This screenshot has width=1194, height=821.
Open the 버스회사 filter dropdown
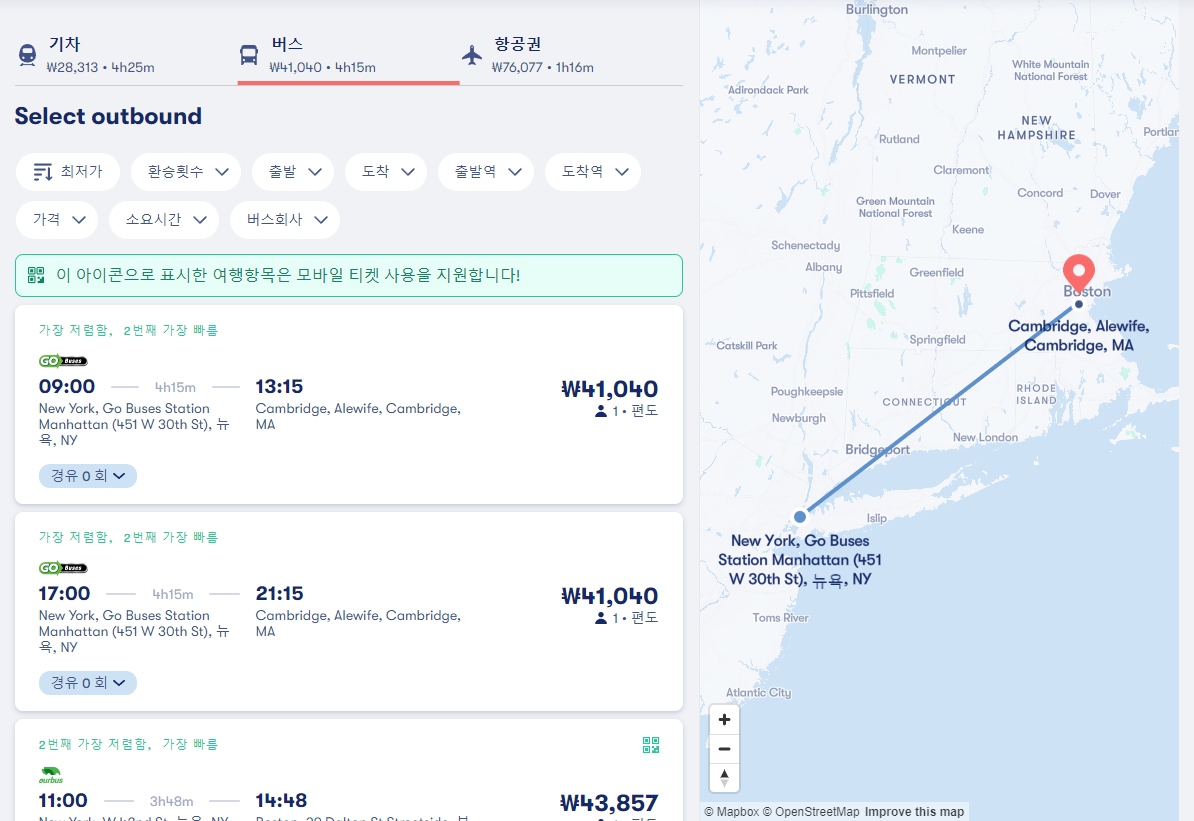pos(285,220)
